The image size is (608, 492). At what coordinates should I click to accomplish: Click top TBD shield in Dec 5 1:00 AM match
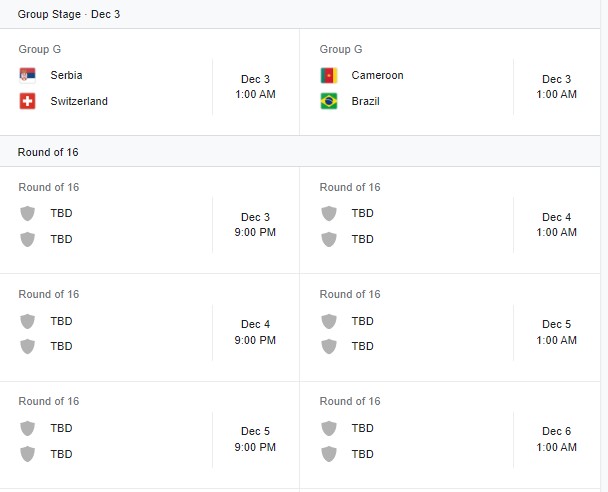(x=328, y=321)
